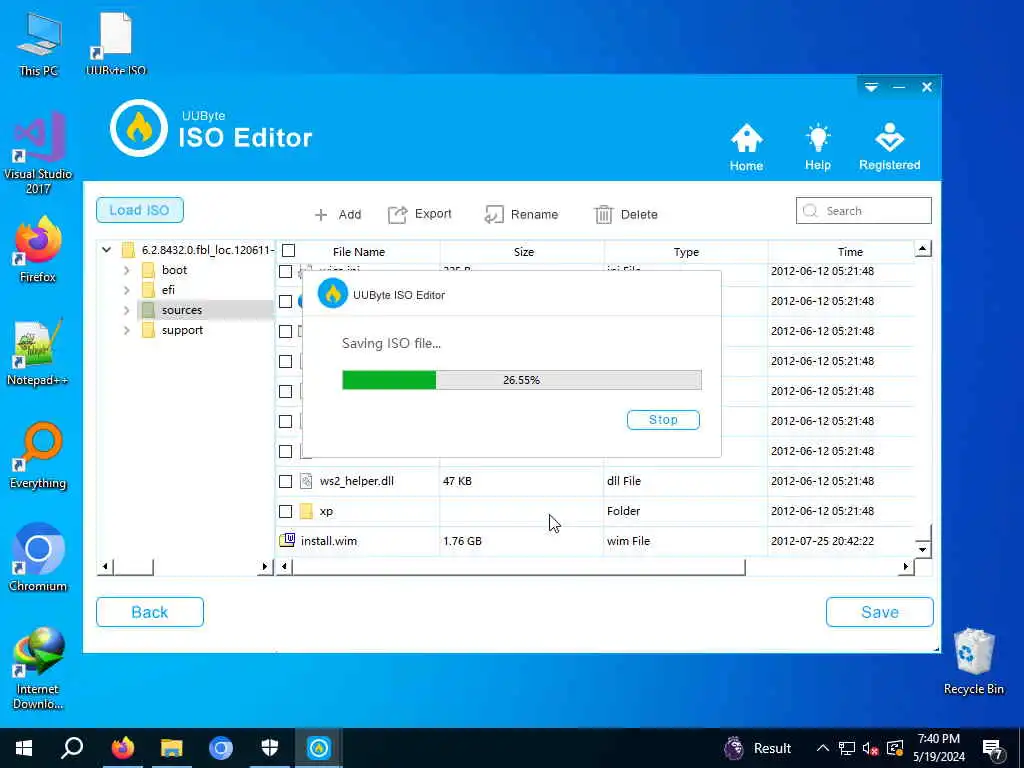This screenshot has width=1024, height=768.
Task: Open Chromium desktop shortcut
Action: click(x=38, y=558)
